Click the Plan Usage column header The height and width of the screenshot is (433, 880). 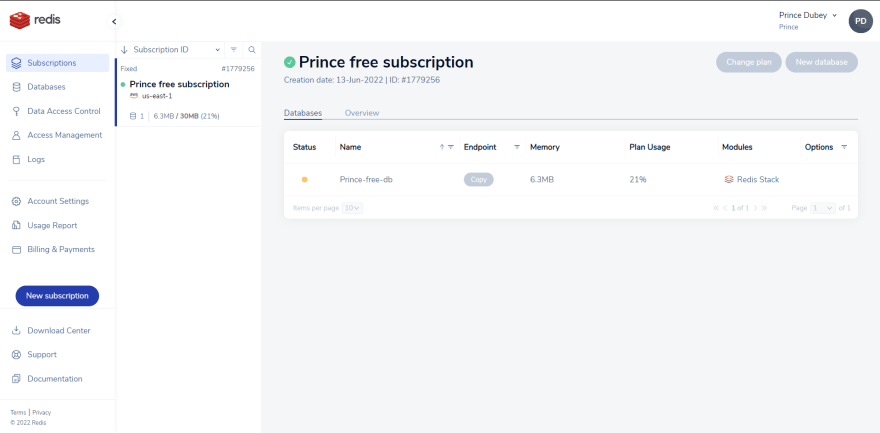click(x=650, y=147)
